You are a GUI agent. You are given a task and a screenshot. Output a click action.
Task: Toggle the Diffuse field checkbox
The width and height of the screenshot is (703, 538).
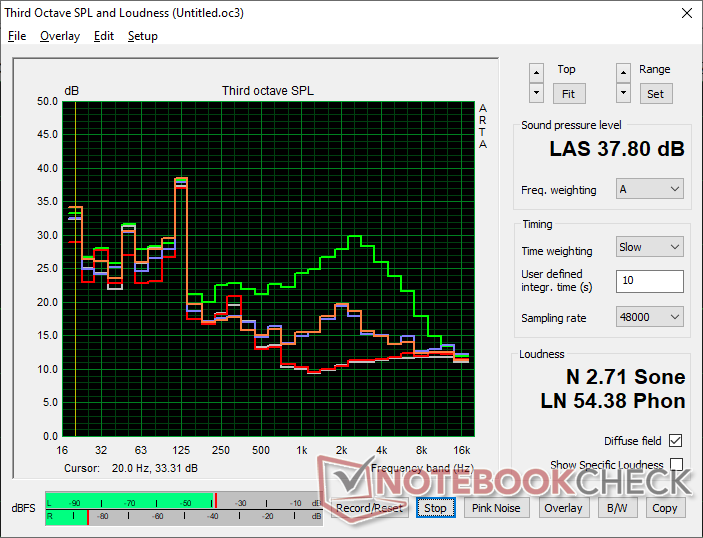coord(677,441)
